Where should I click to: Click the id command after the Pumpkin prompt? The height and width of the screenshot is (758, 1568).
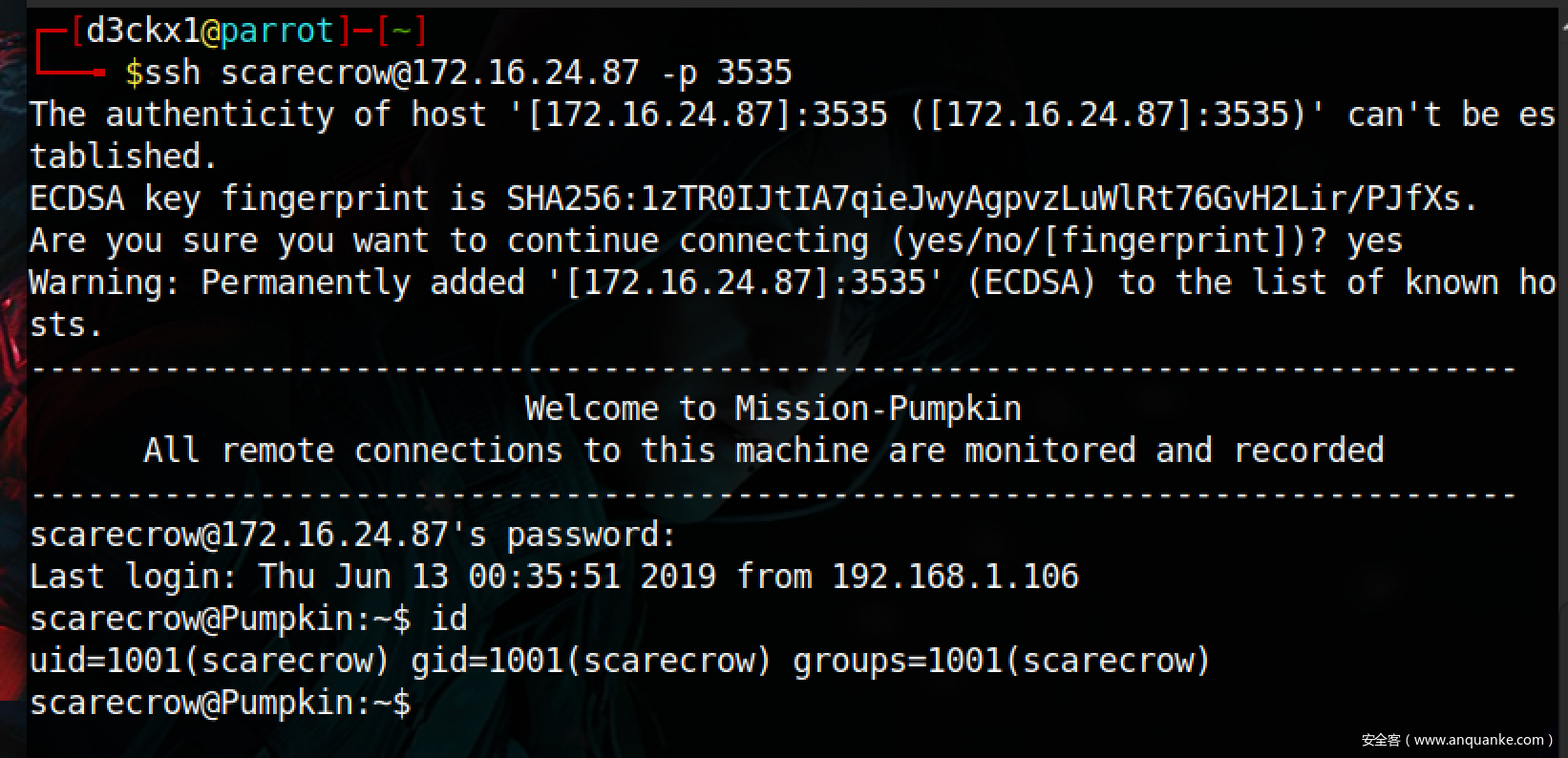(449, 619)
